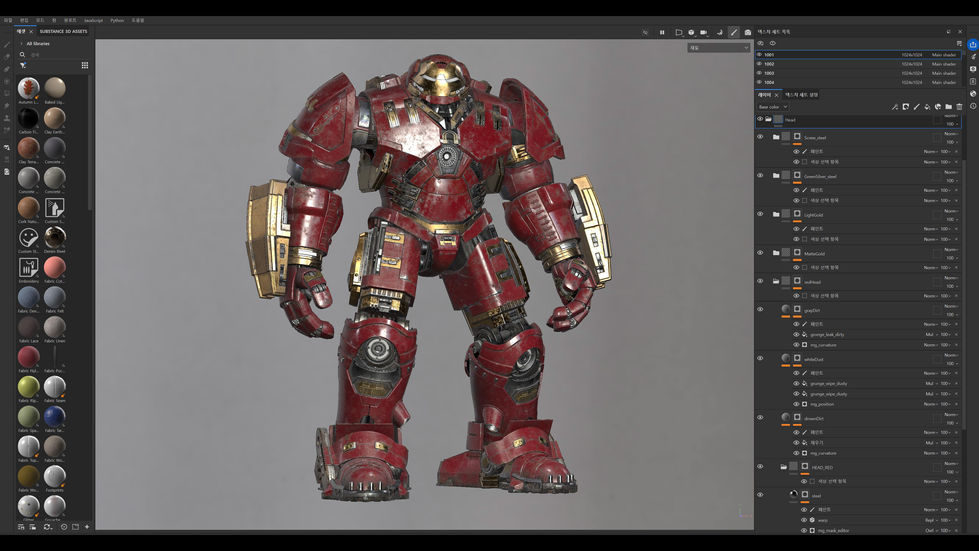Screen dimensions: 979x551
Task: Add a paint layer with the brush icon
Action: pyautogui.click(x=917, y=107)
